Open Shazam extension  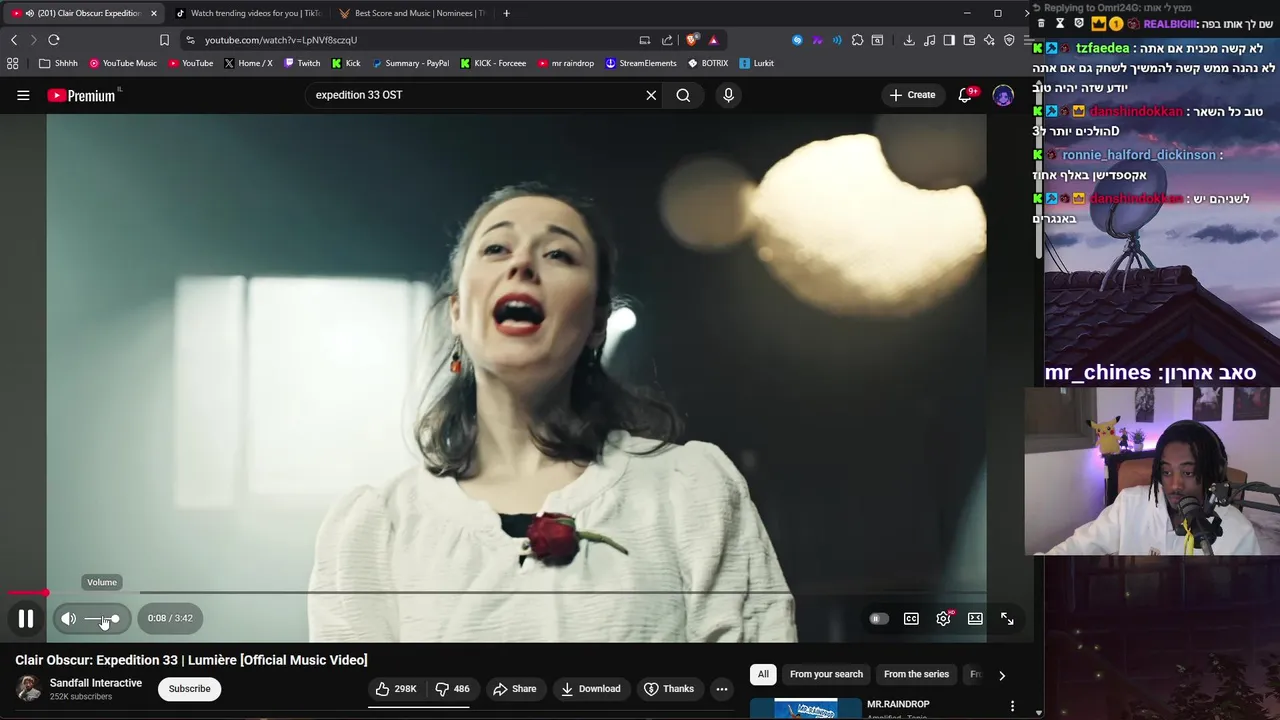pos(797,40)
